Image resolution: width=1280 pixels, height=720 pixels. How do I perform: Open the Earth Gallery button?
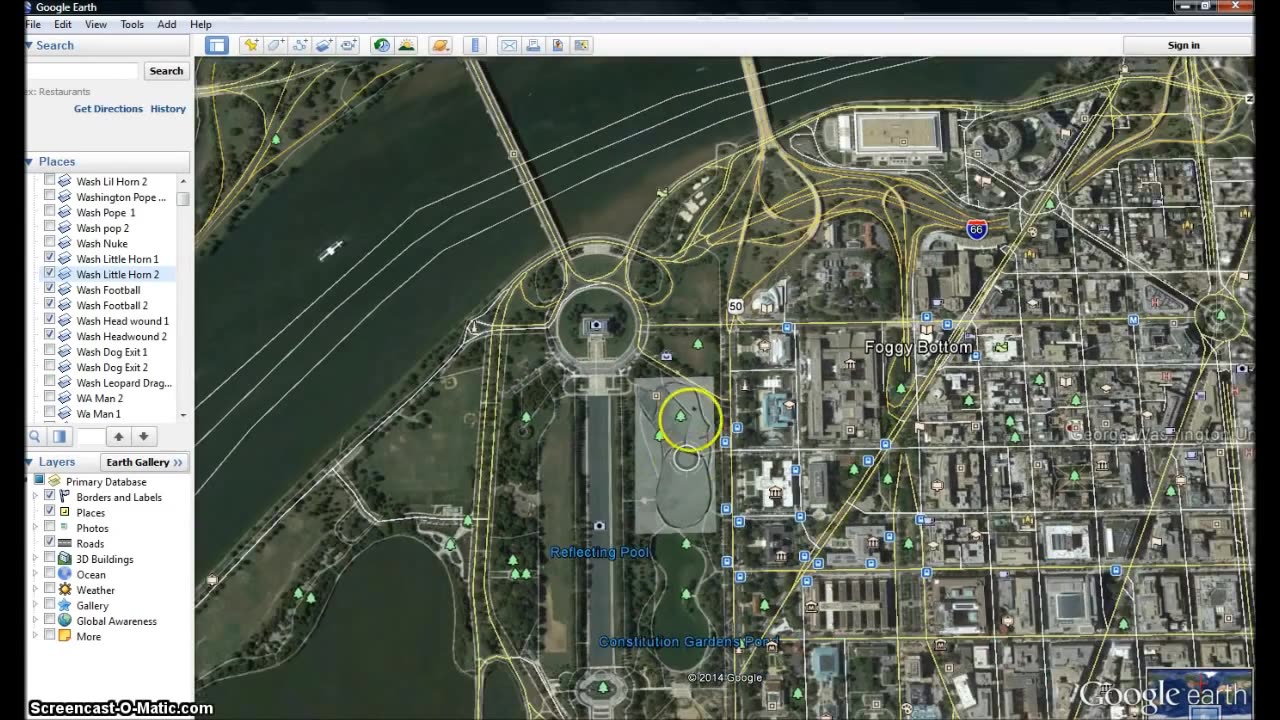145,462
